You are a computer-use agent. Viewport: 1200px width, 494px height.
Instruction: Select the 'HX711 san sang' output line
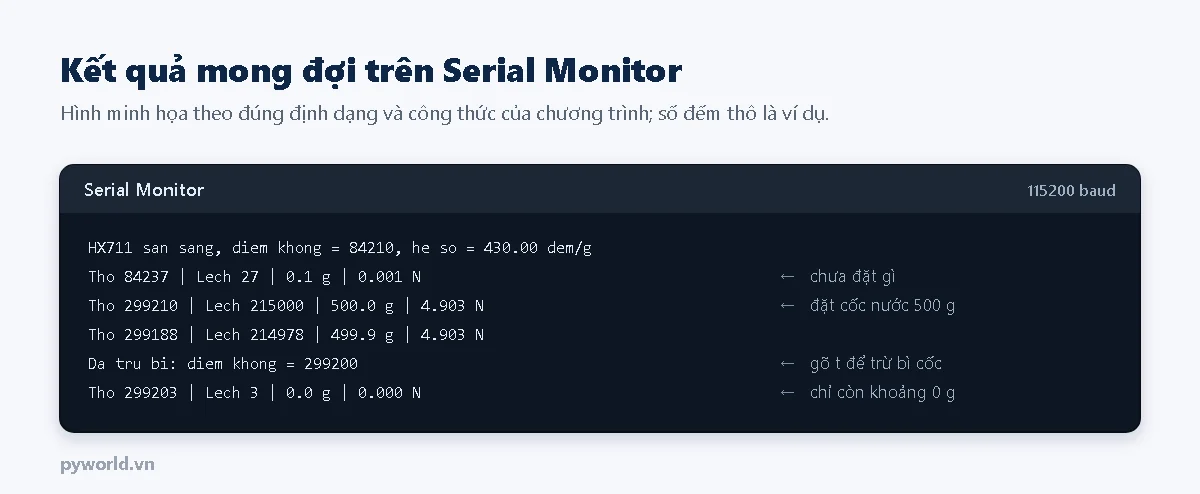pos(340,247)
